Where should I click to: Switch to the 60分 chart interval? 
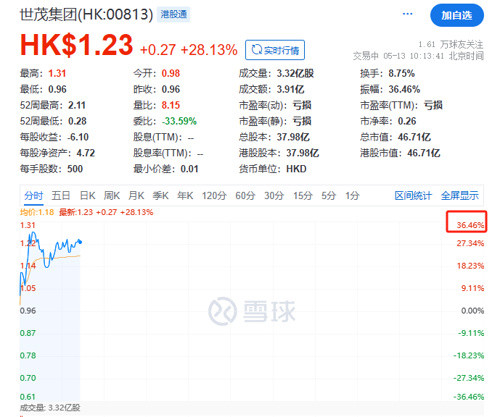coord(245,196)
